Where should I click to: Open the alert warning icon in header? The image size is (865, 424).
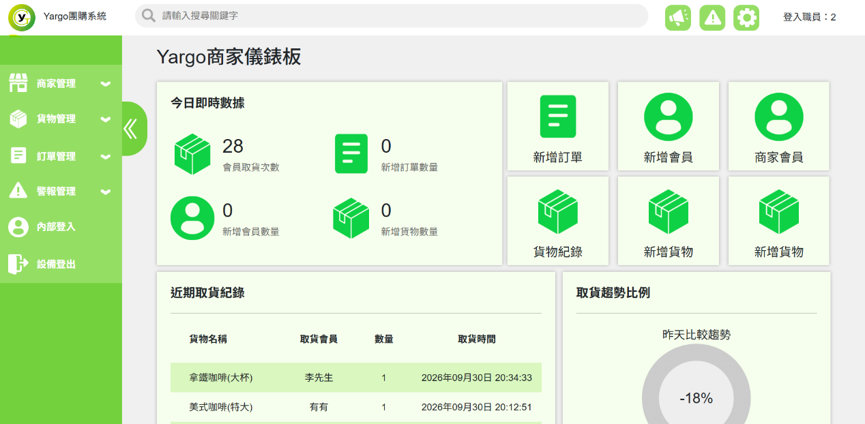[712, 18]
